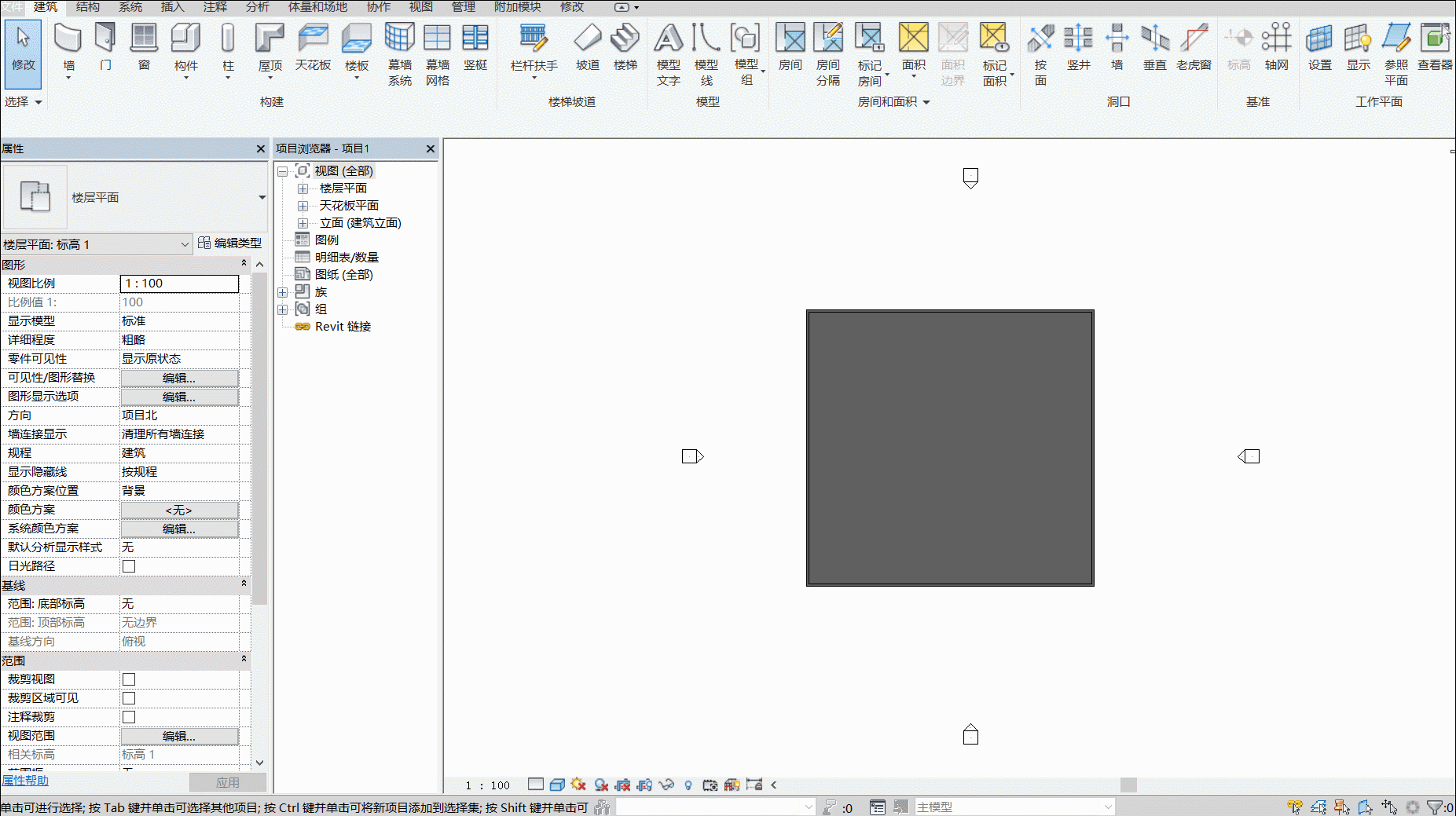The height and width of the screenshot is (816, 1456).
Task: Select the 楼板 floor tool
Action: 357,49
